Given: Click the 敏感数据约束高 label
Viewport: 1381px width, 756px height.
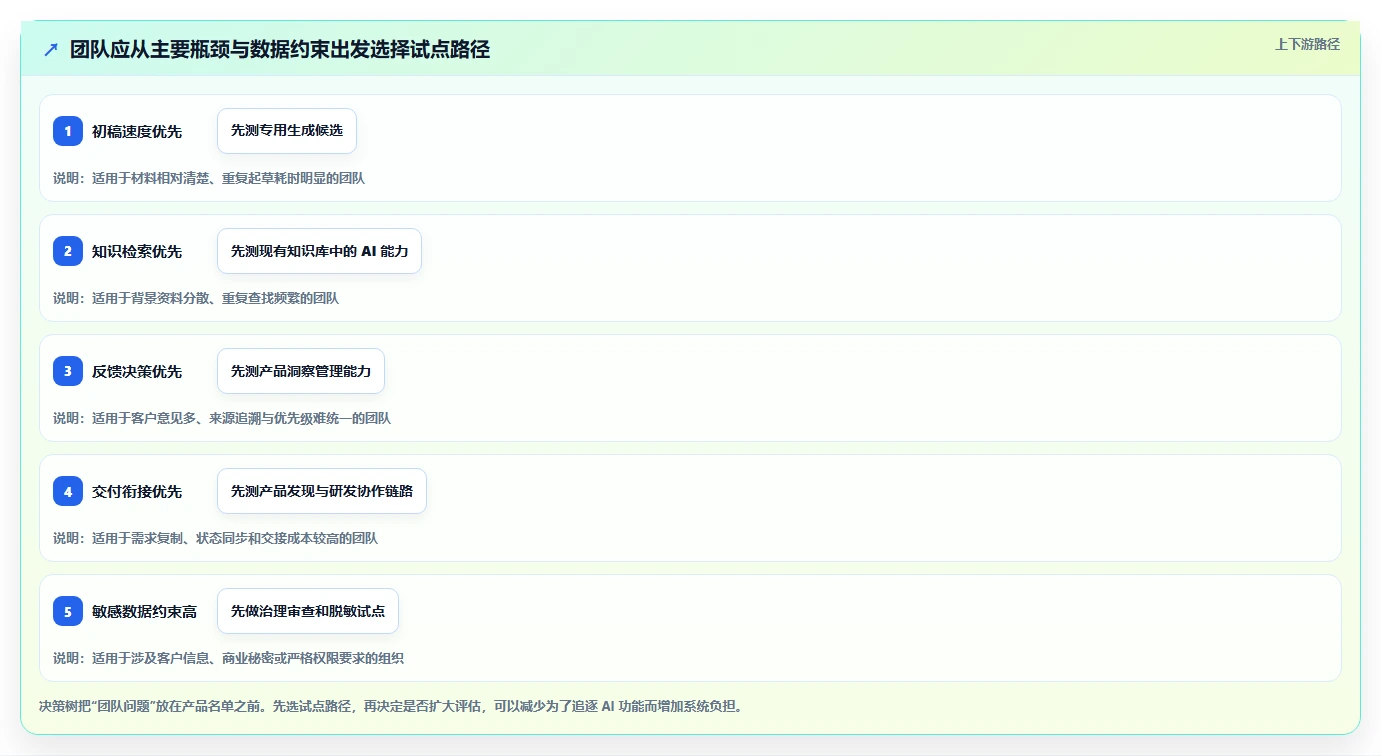Looking at the screenshot, I should pyautogui.click(x=144, y=611).
